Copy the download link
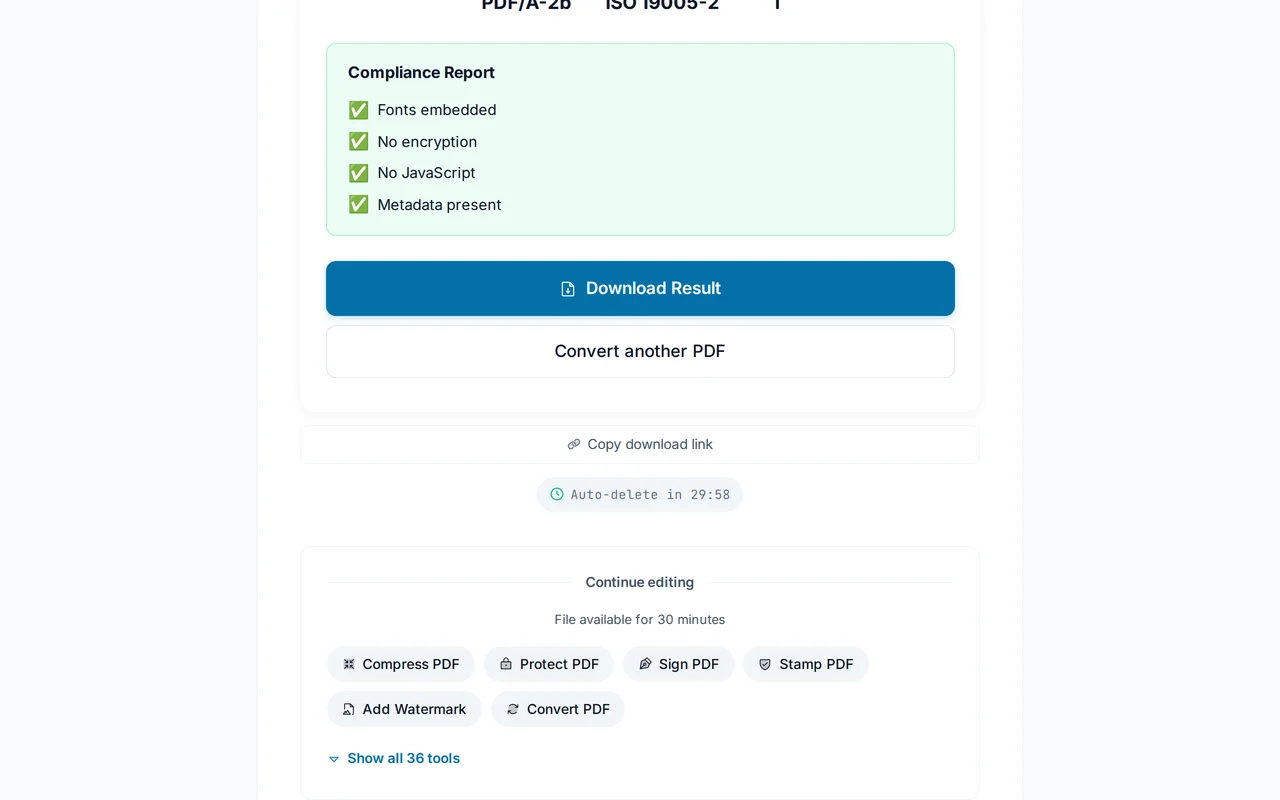Screen dimensions: 1280x800 click(640, 444)
